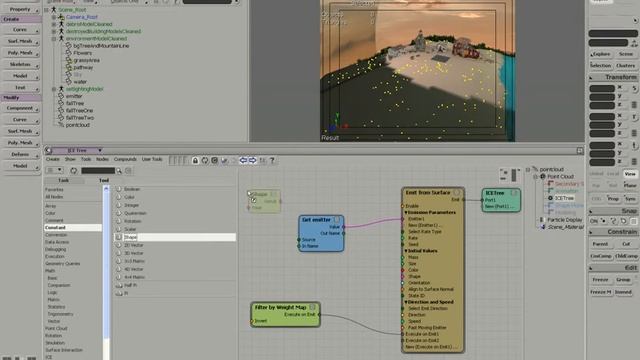Select the Constant category in node list
Image resolution: width=640 pixels, height=360 pixels.
(x=73, y=227)
